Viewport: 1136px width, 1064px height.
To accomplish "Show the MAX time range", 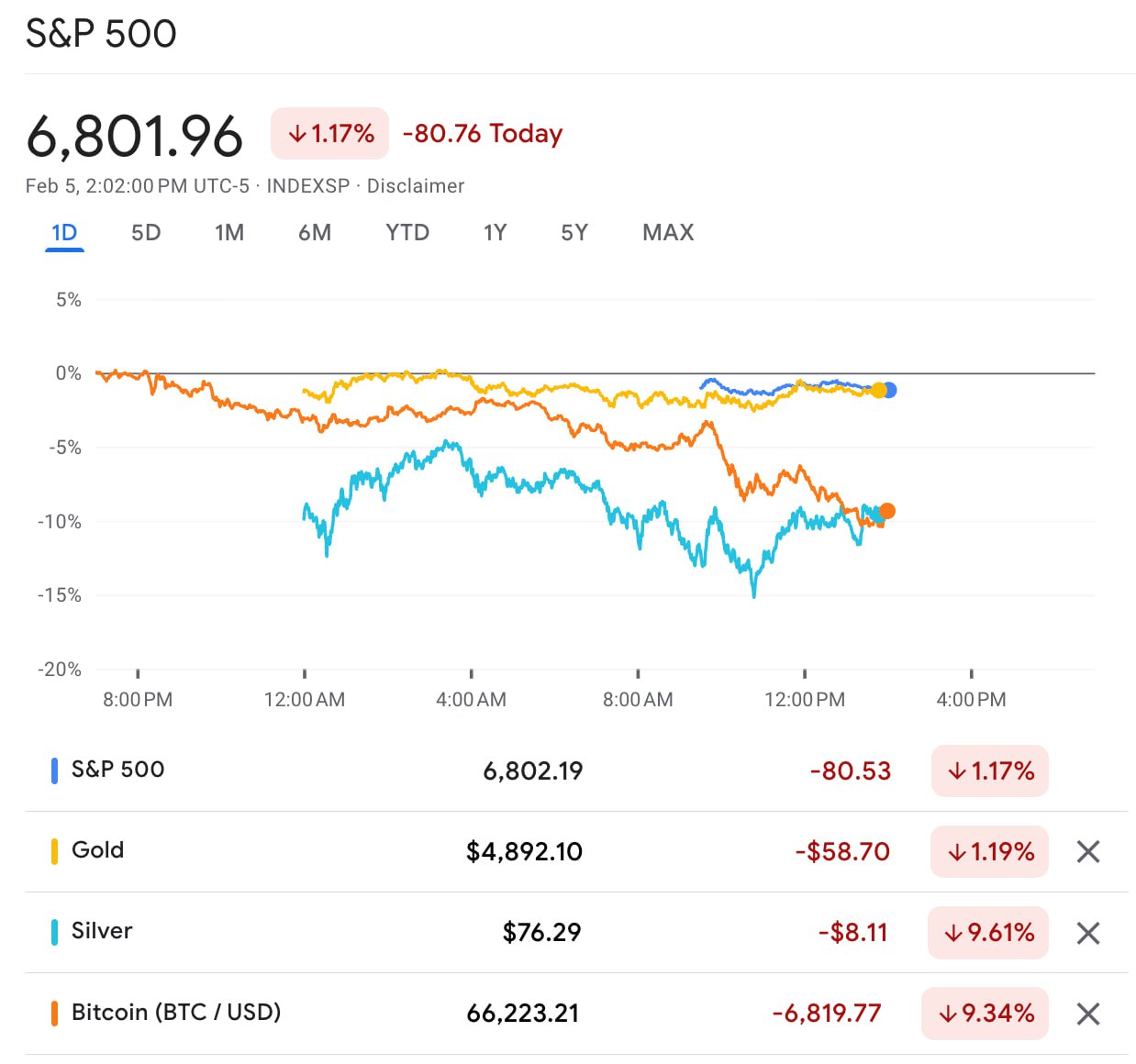I will click(668, 233).
